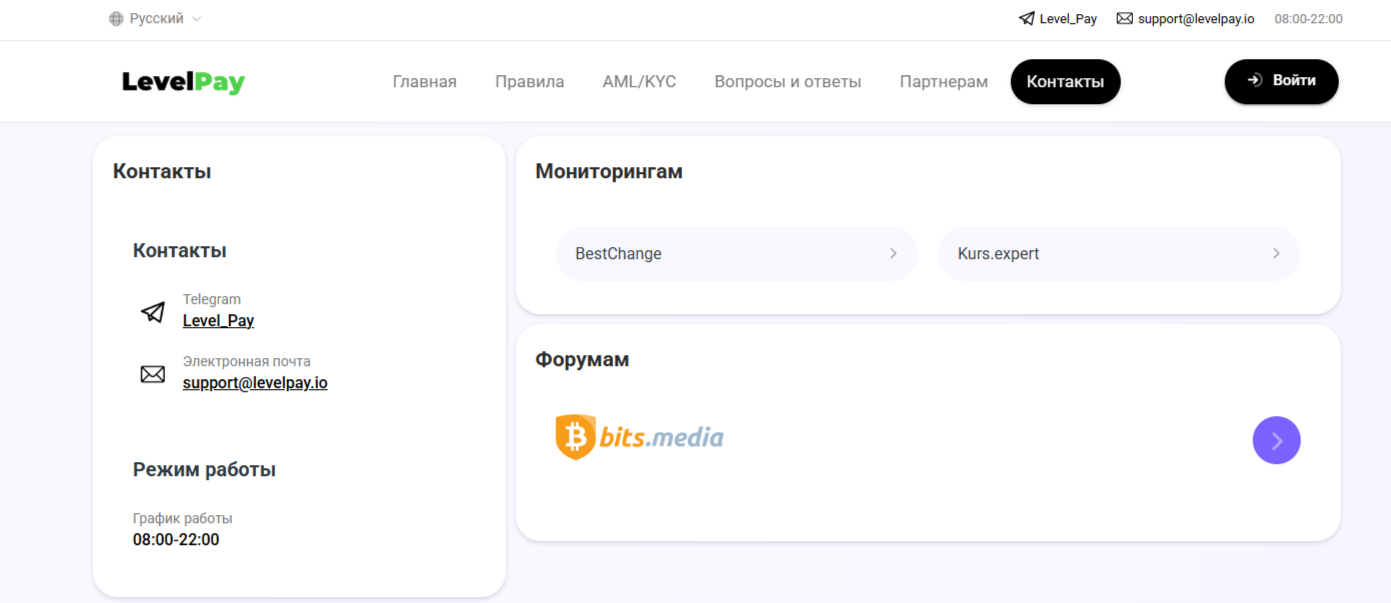Click the purple circular arrow in Форумам card
The width and height of the screenshot is (1391, 603).
tap(1276, 440)
